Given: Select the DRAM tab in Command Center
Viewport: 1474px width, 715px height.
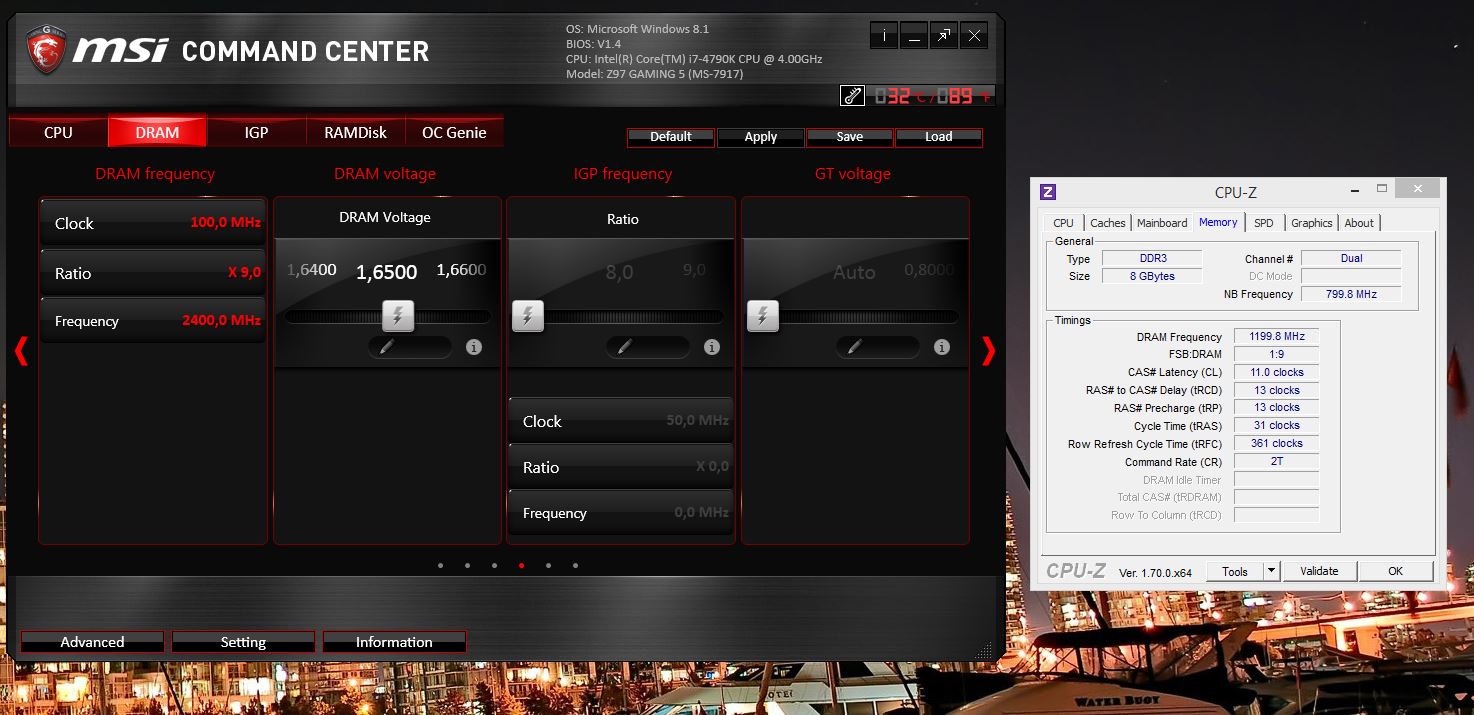Looking at the screenshot, I should point(157,132).
